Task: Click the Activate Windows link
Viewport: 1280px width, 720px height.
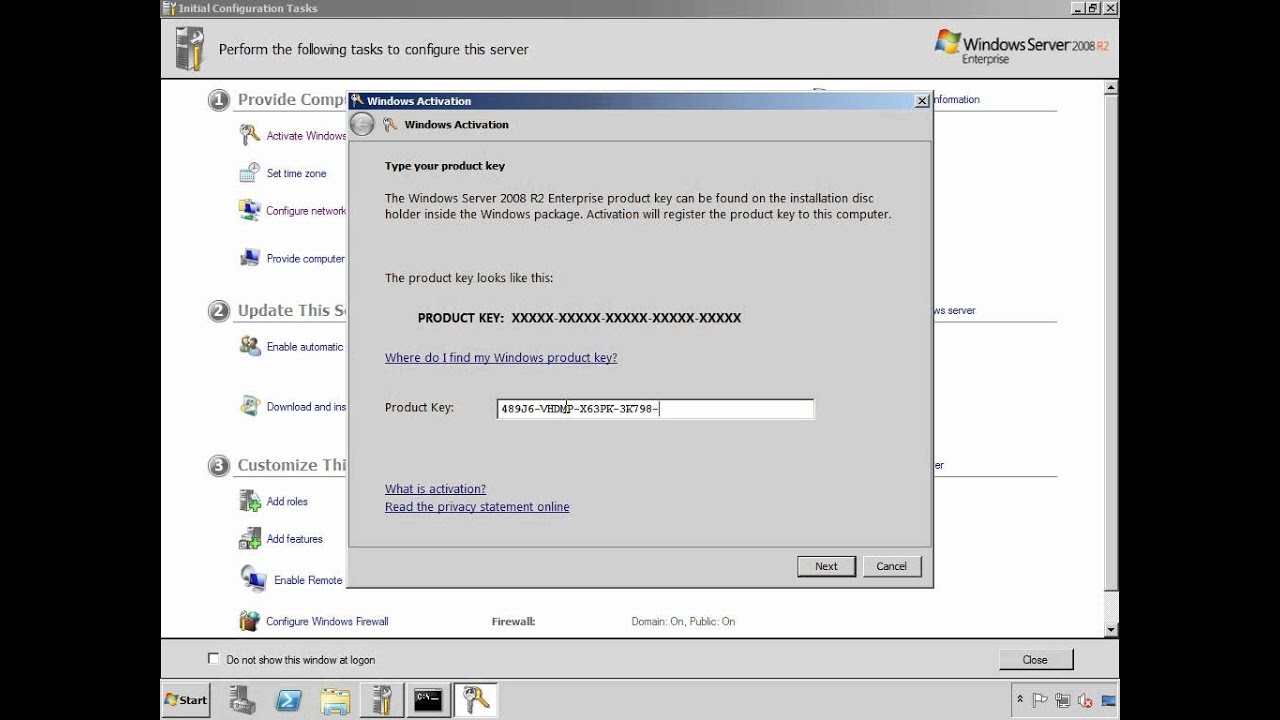Action: pos(306,136)
